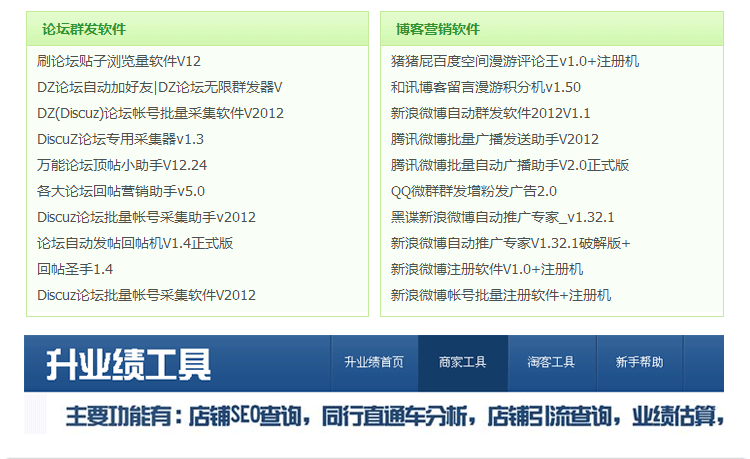Click 和讯博客留言漫游积分机v1.50

pos(485,87)
